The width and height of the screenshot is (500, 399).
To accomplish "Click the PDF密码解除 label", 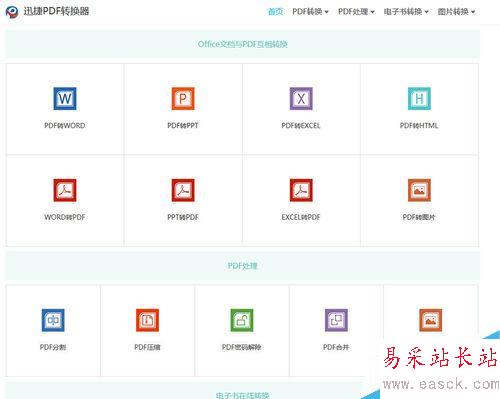I will pos(242,347).
